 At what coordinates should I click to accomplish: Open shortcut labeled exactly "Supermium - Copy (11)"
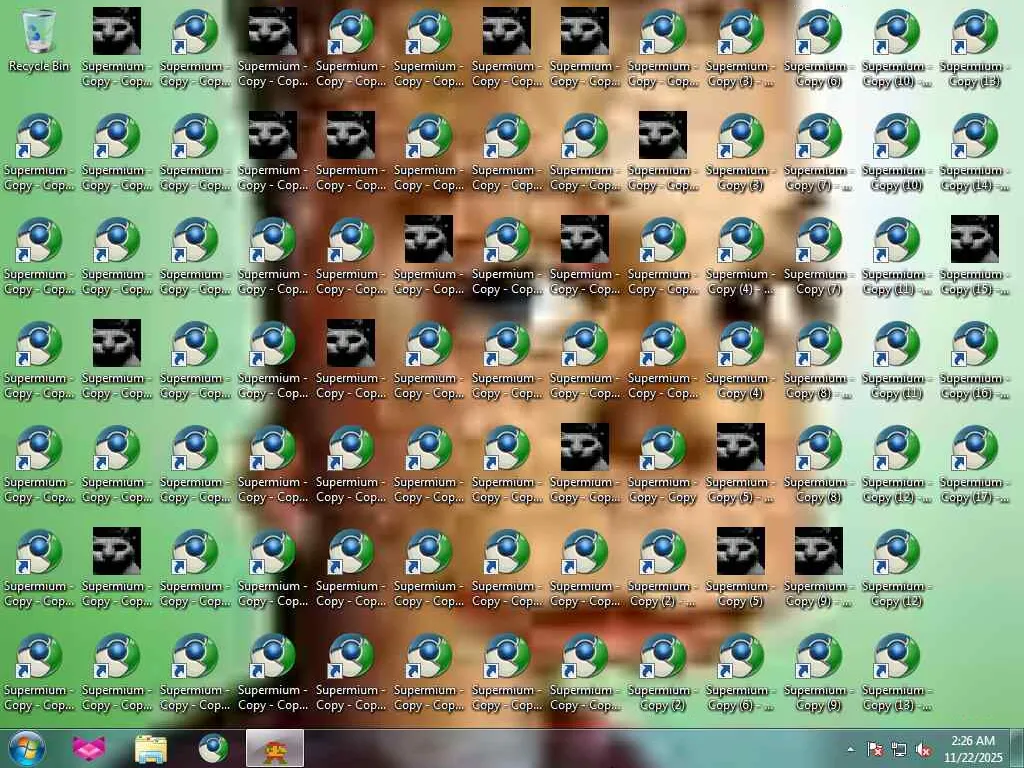(896, 359)
